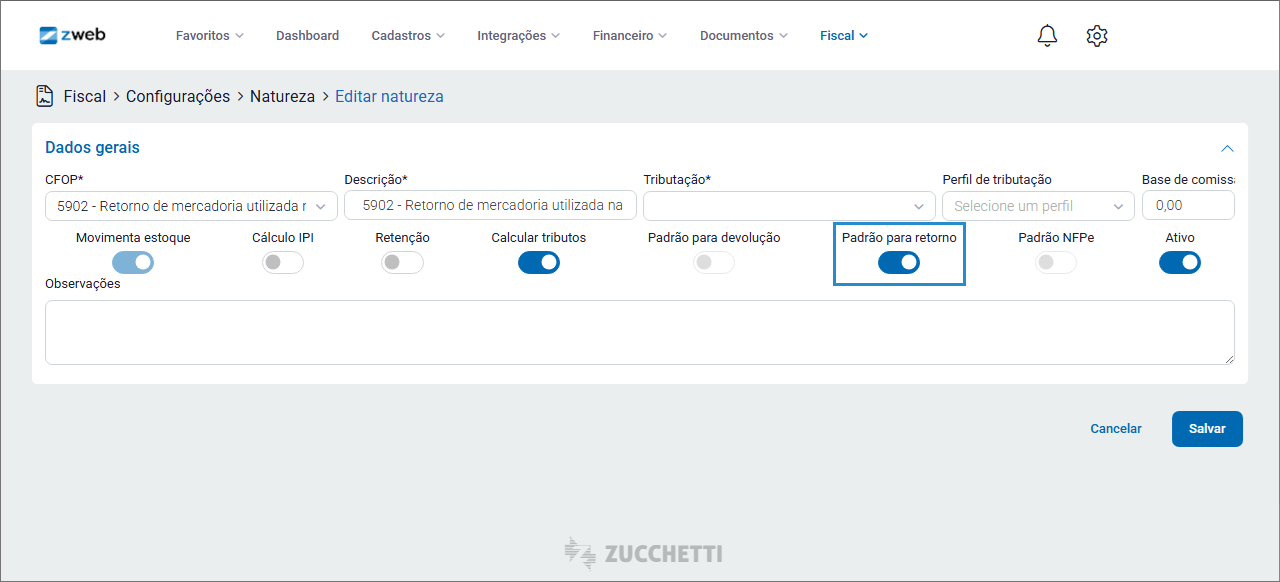Go to the Dashboard page

[307, 36]
